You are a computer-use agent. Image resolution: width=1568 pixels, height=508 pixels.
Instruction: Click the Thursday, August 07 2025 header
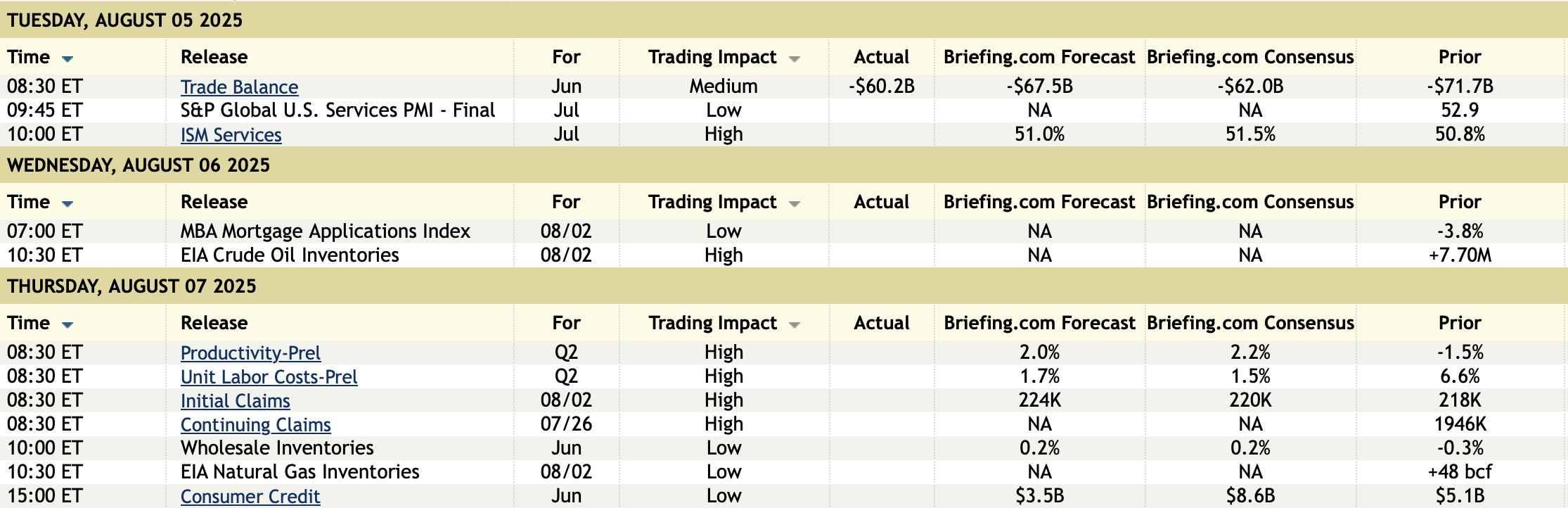[x=131, y=286]
